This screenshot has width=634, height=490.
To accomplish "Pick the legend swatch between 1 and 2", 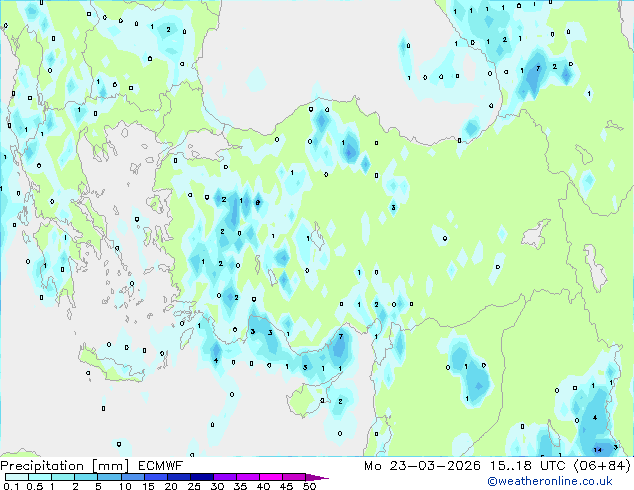I will coord(63,477).
